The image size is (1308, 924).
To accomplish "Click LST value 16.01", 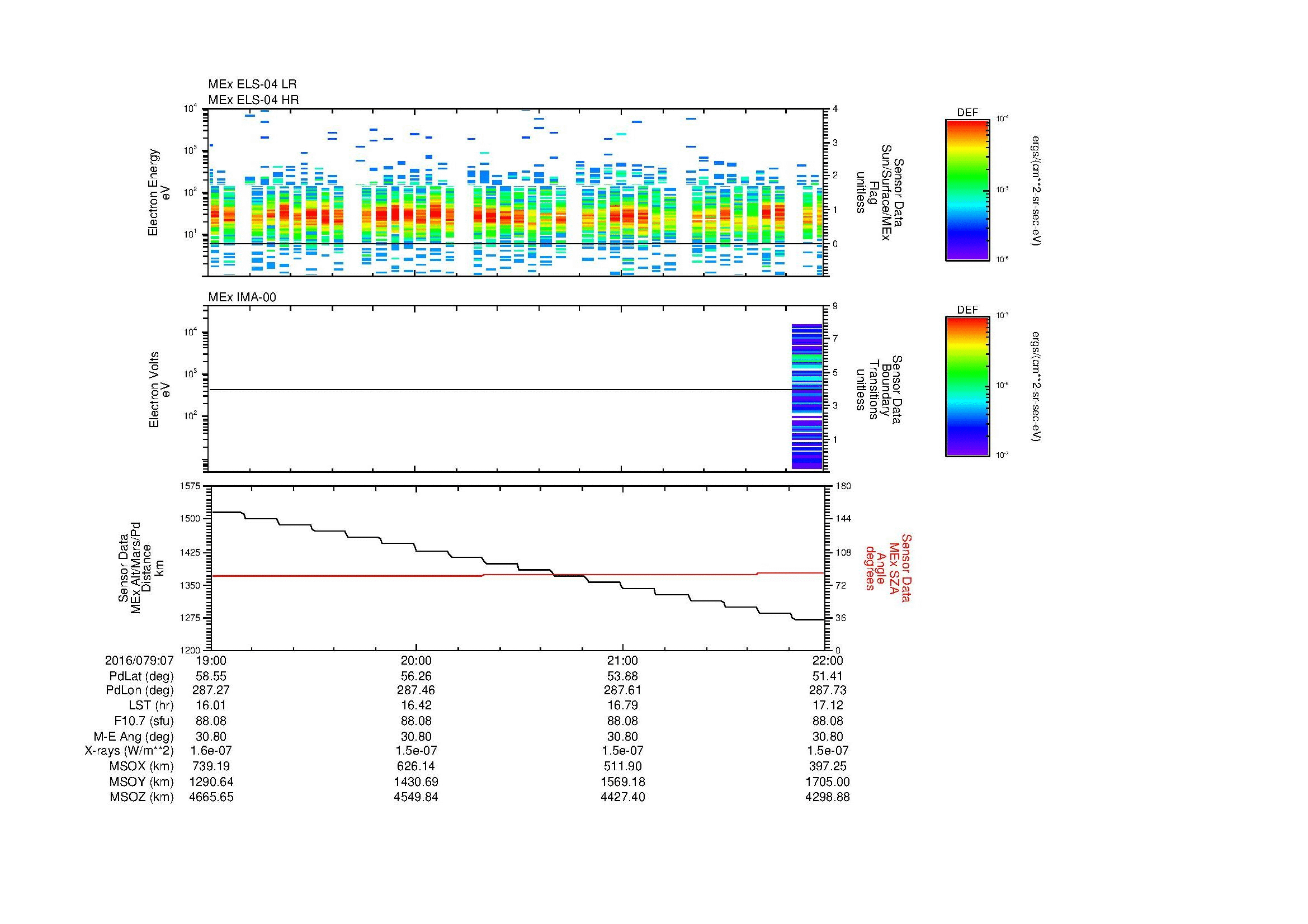I will tap(211, 706).
